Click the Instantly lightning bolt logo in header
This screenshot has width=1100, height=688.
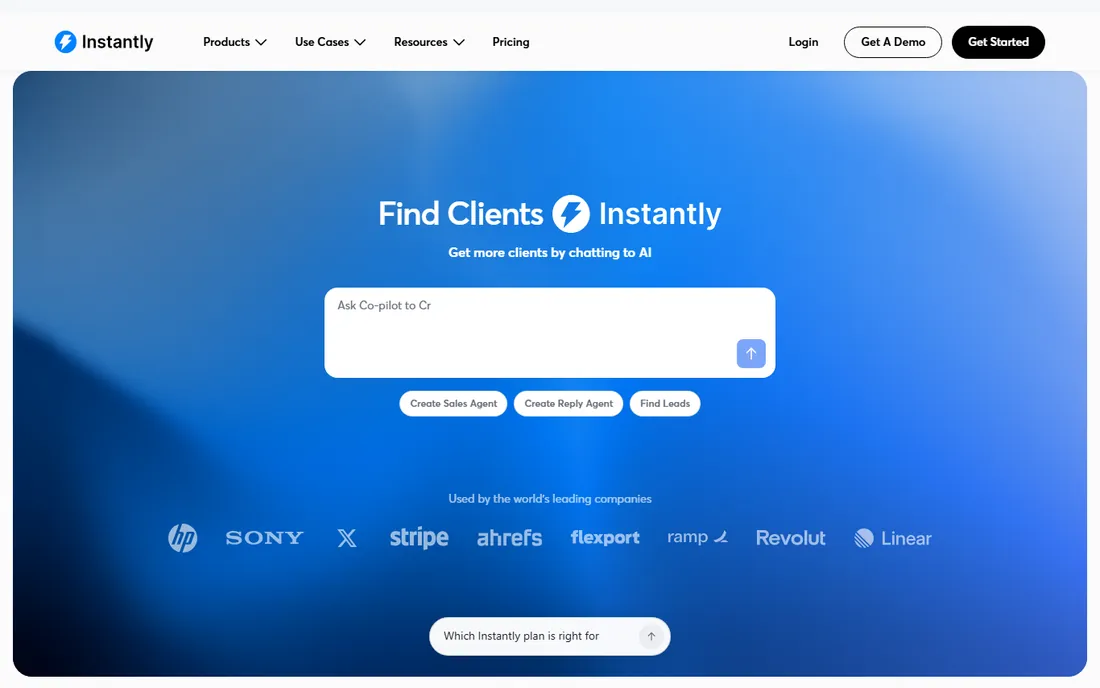tap(65, 42)
